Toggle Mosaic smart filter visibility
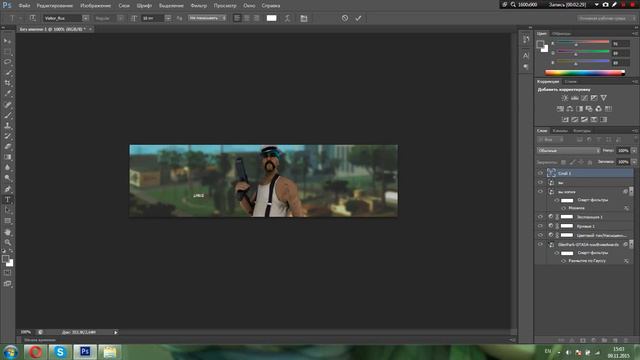 [x=564, y=208]
